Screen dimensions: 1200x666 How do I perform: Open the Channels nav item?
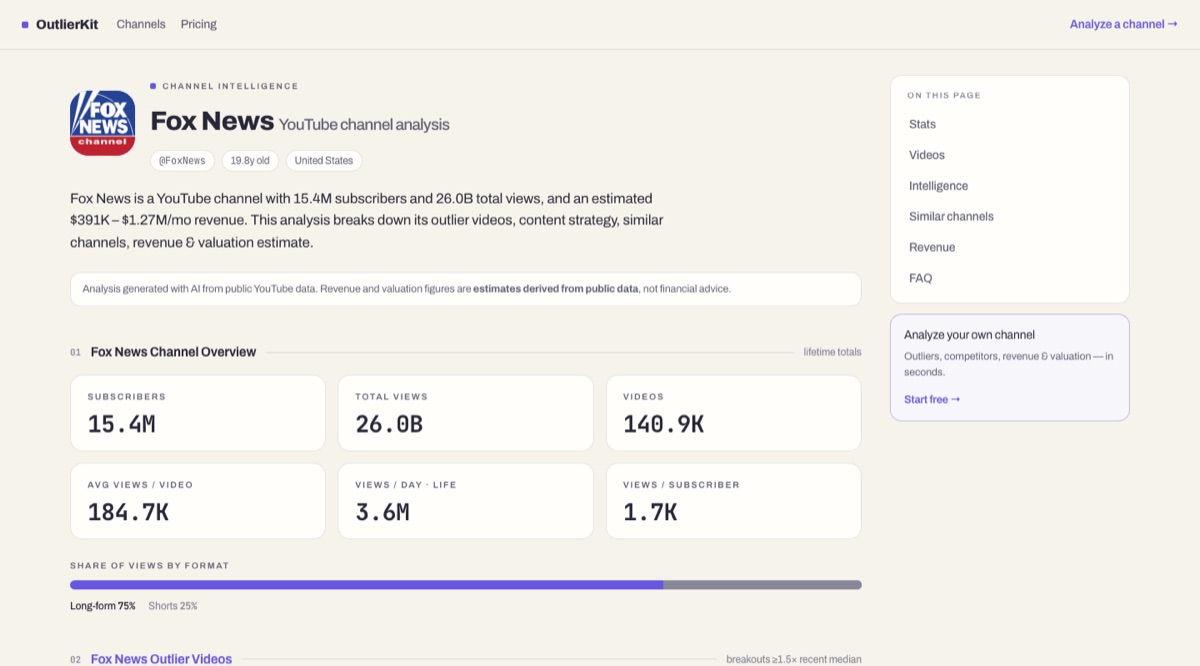(141, 24)
